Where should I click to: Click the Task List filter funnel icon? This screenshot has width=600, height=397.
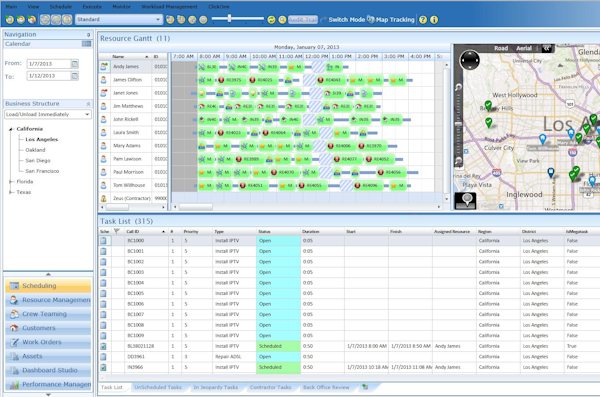tap(117, 231)
